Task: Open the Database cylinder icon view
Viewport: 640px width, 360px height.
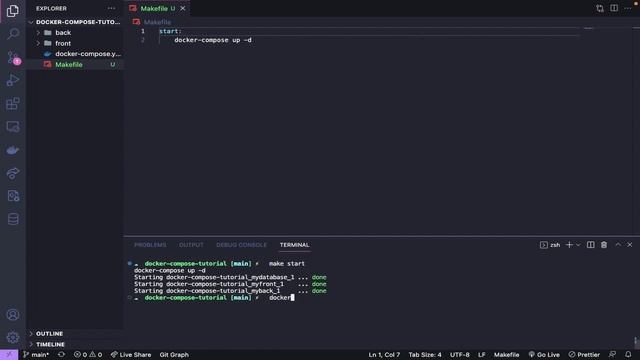Action: (x=13, y=219)
